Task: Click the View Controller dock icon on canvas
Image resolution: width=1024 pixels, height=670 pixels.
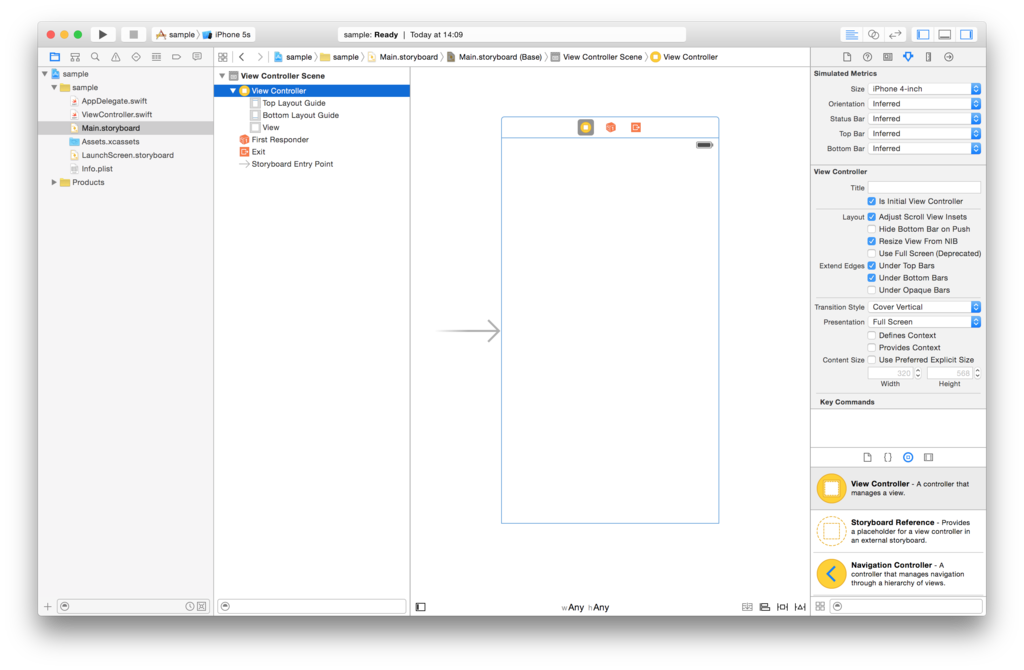Action: [586, 127]
